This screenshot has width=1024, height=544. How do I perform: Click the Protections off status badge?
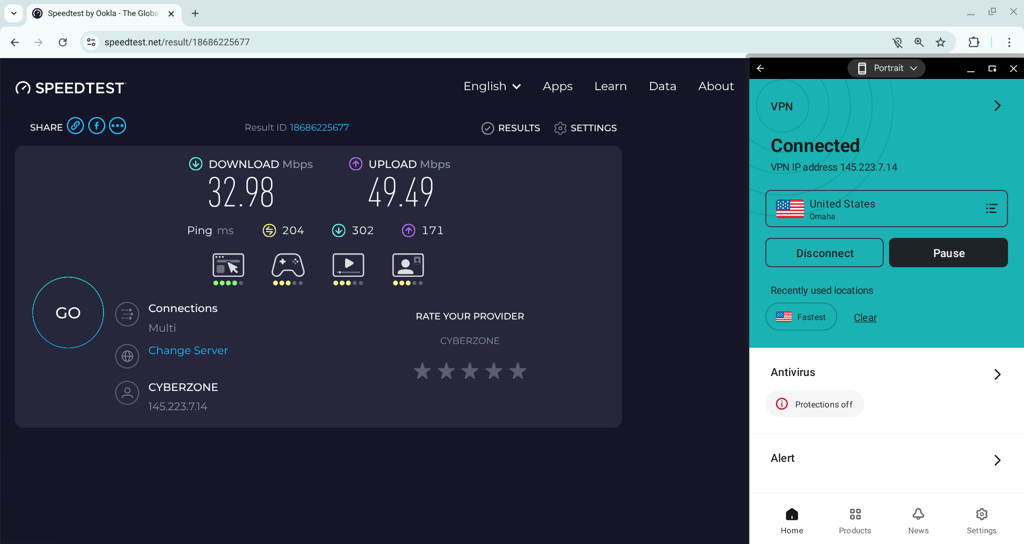click(x=814, y=404)
